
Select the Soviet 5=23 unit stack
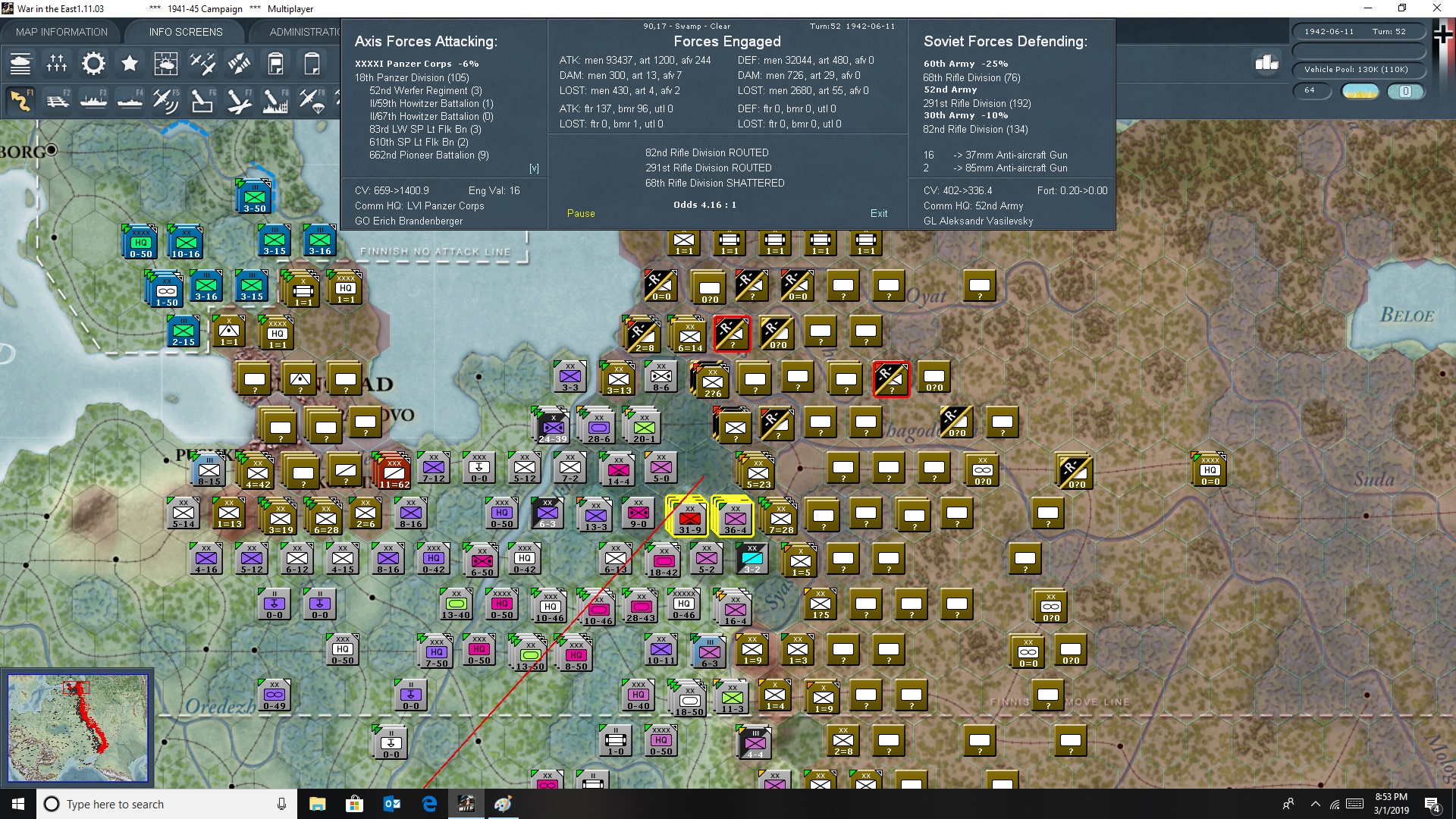click(758, 472)
